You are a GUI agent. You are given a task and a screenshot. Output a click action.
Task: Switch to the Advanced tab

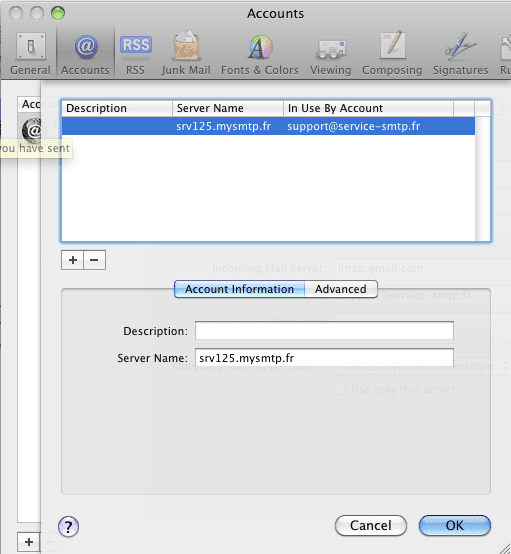pos(341,289)
